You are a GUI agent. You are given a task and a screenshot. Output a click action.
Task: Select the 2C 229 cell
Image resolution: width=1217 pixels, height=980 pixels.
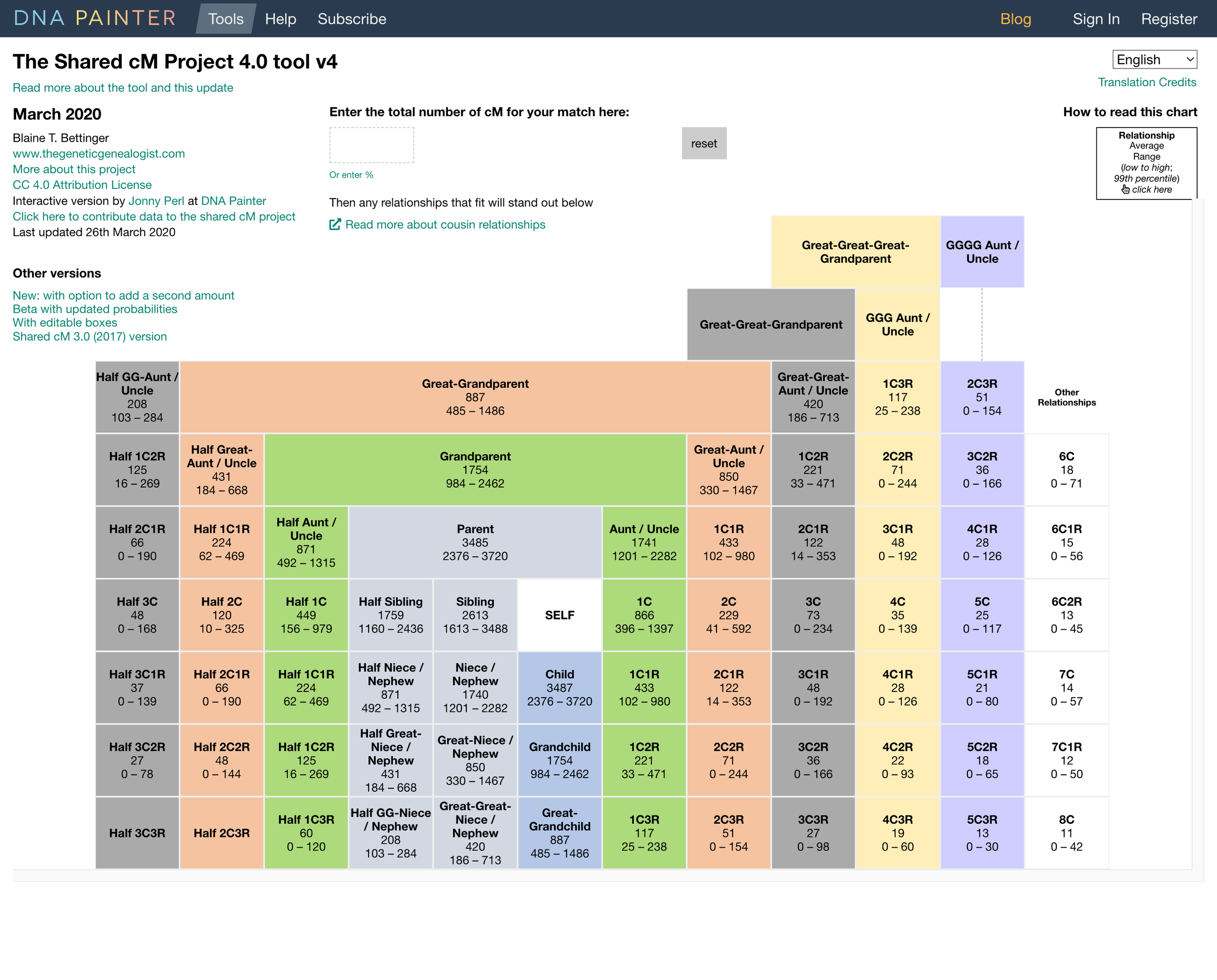coord(729,616)
